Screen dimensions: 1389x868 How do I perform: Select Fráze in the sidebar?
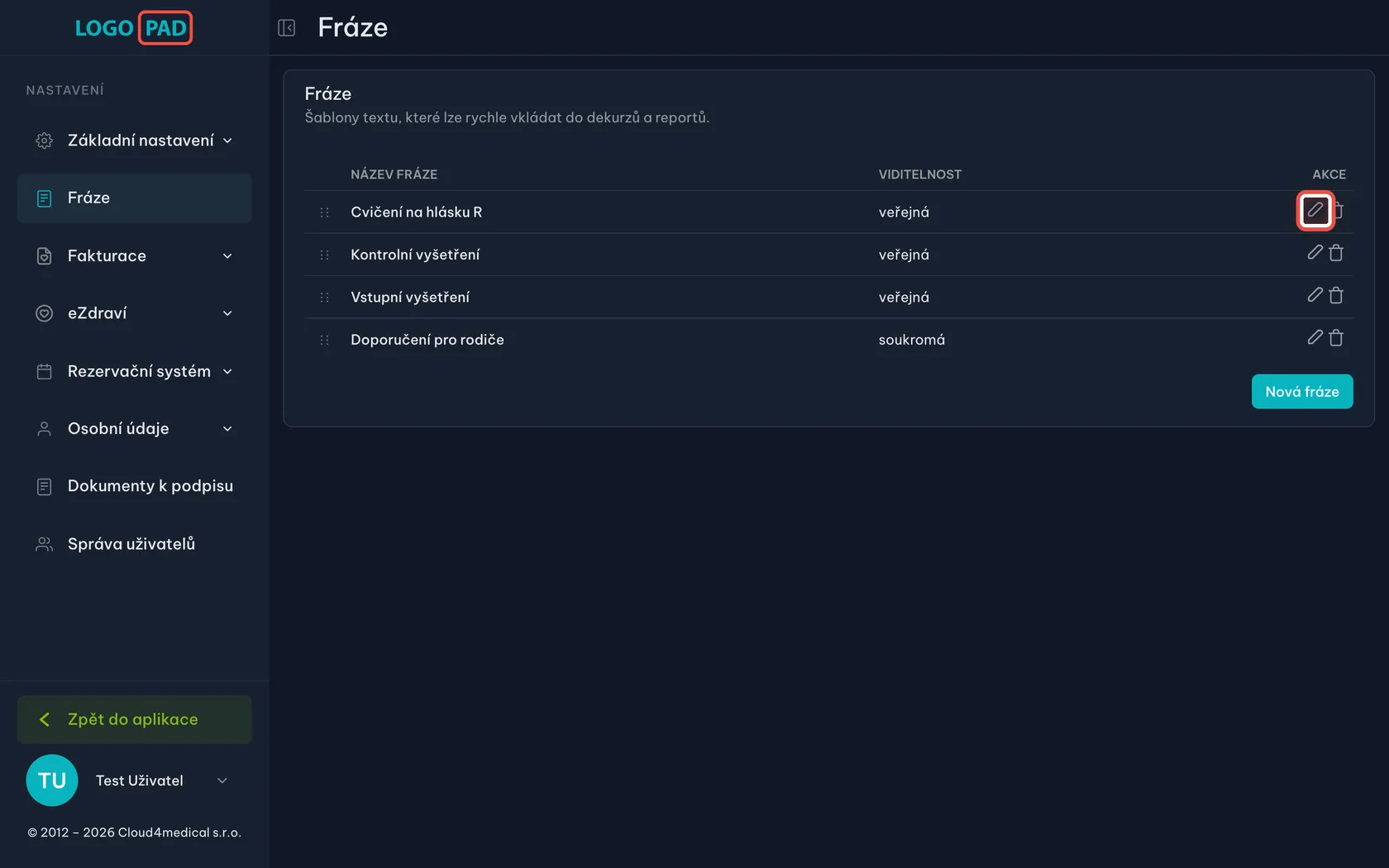[x=134, y=198]
